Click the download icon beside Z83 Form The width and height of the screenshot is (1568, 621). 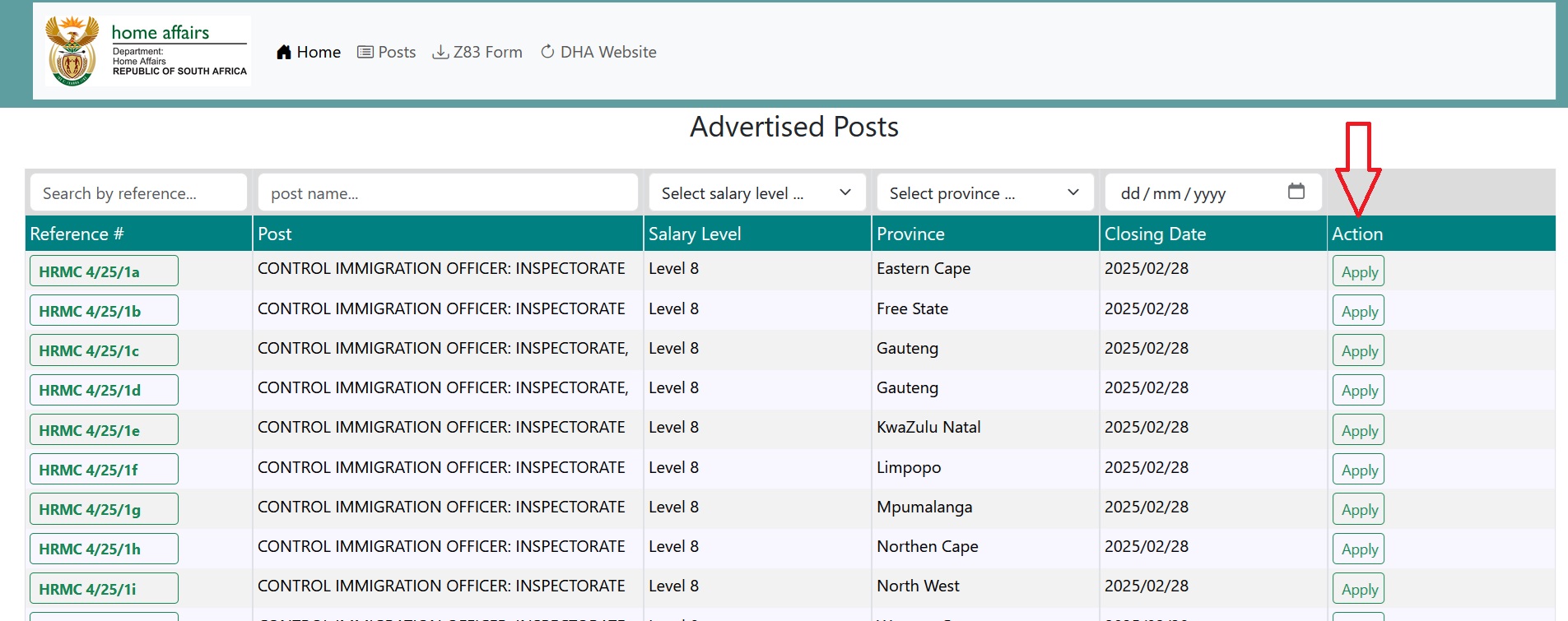[441, 52]
